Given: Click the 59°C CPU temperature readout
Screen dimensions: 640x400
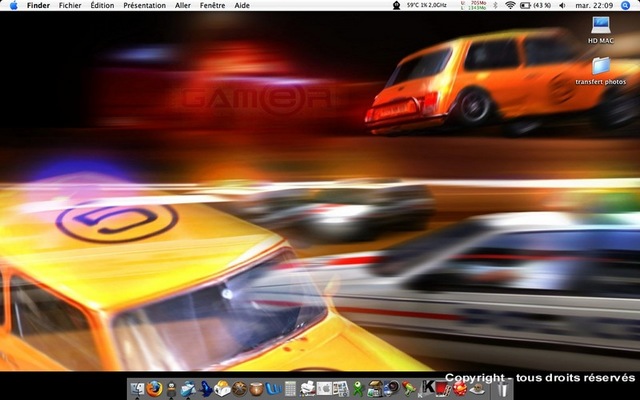Looking at the screenshot, I should (x=426, y=5).
